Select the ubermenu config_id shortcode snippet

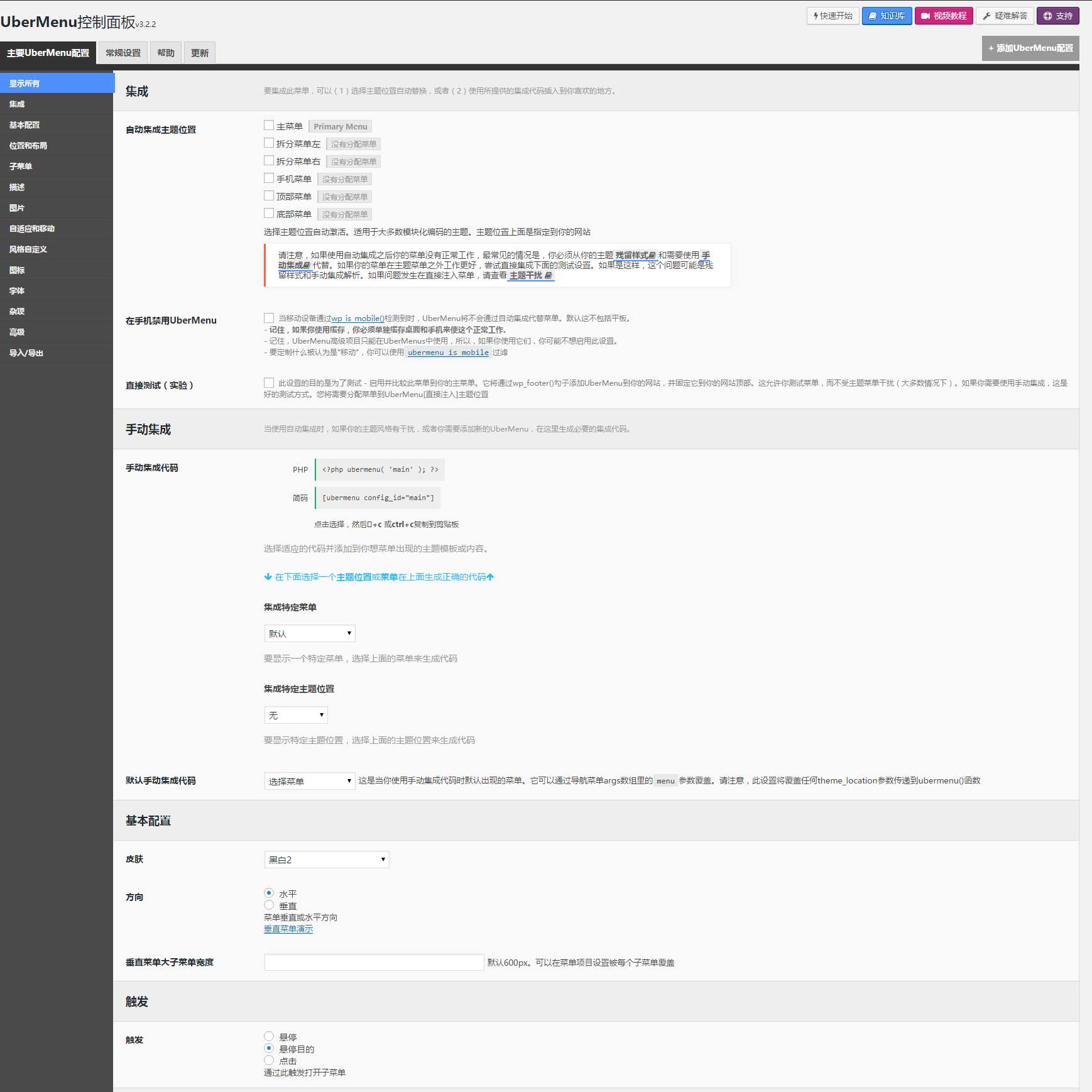[x=378, y=498]
